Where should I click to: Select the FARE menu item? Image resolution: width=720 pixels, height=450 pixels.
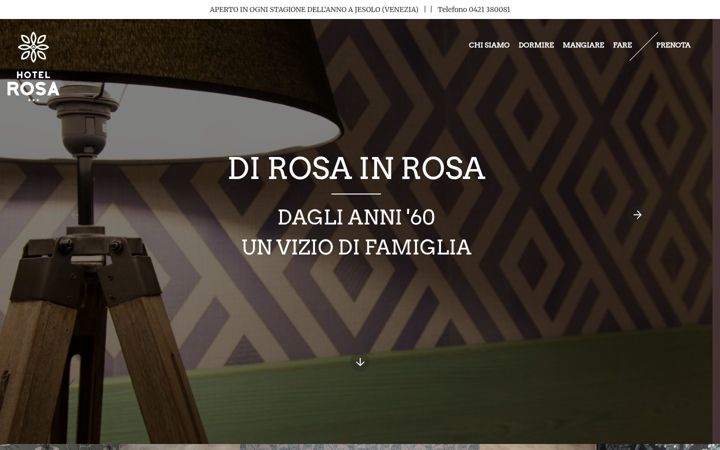[622, 45]
